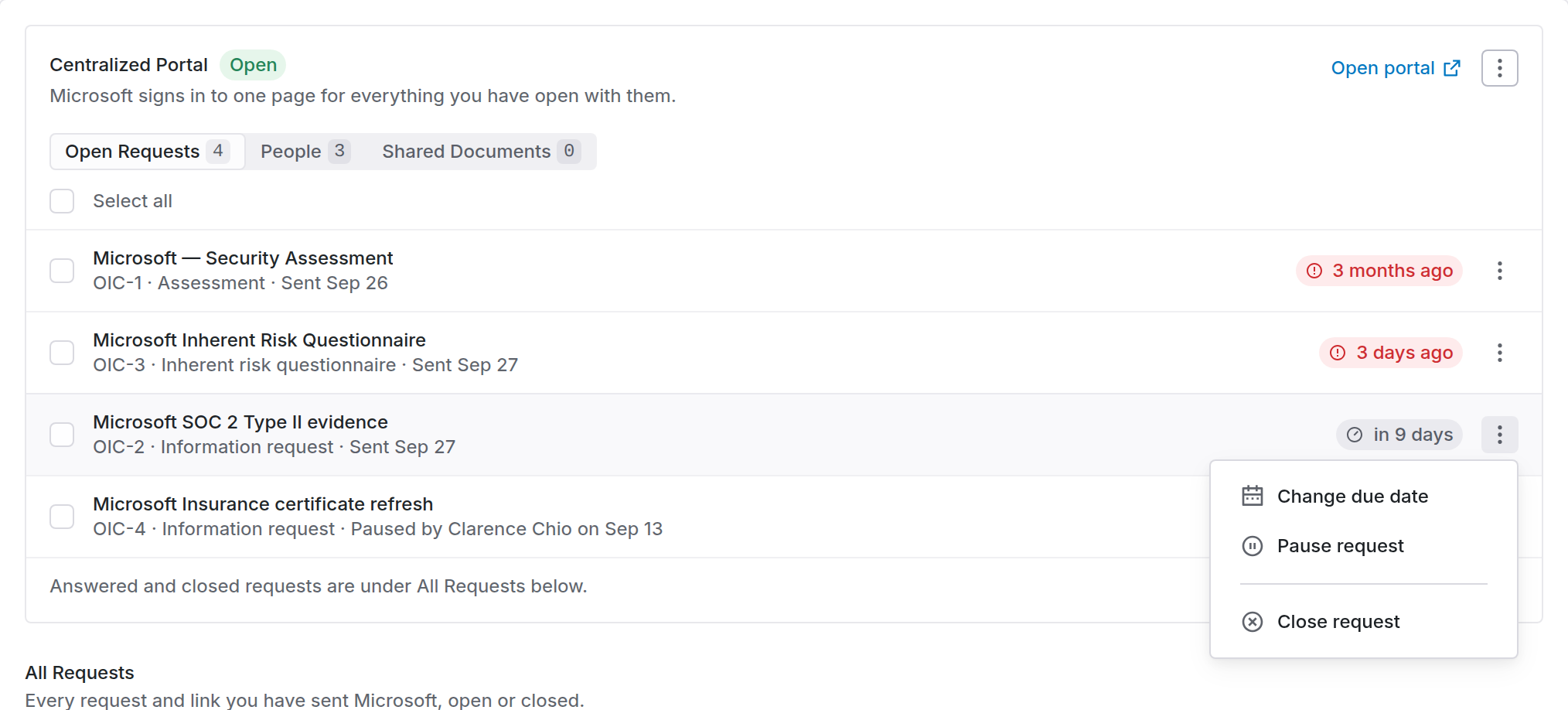Choose Change due date from the menu
This screenshot has width=1568, height=710.
coord(1364,497)
